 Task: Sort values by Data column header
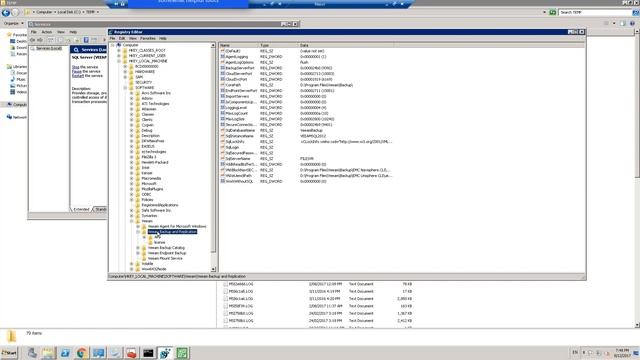click(x=346, y=45)
